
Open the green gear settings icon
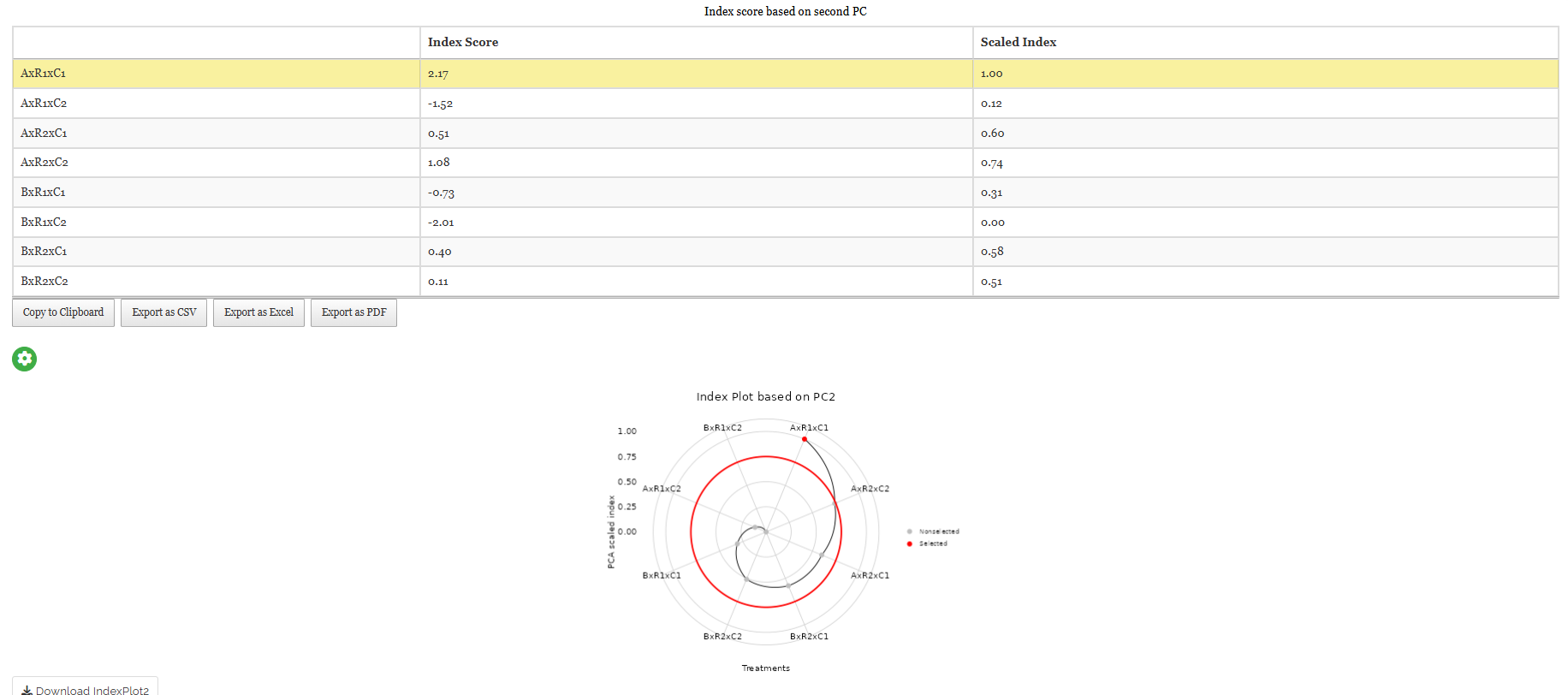click(x=24, y=359)
